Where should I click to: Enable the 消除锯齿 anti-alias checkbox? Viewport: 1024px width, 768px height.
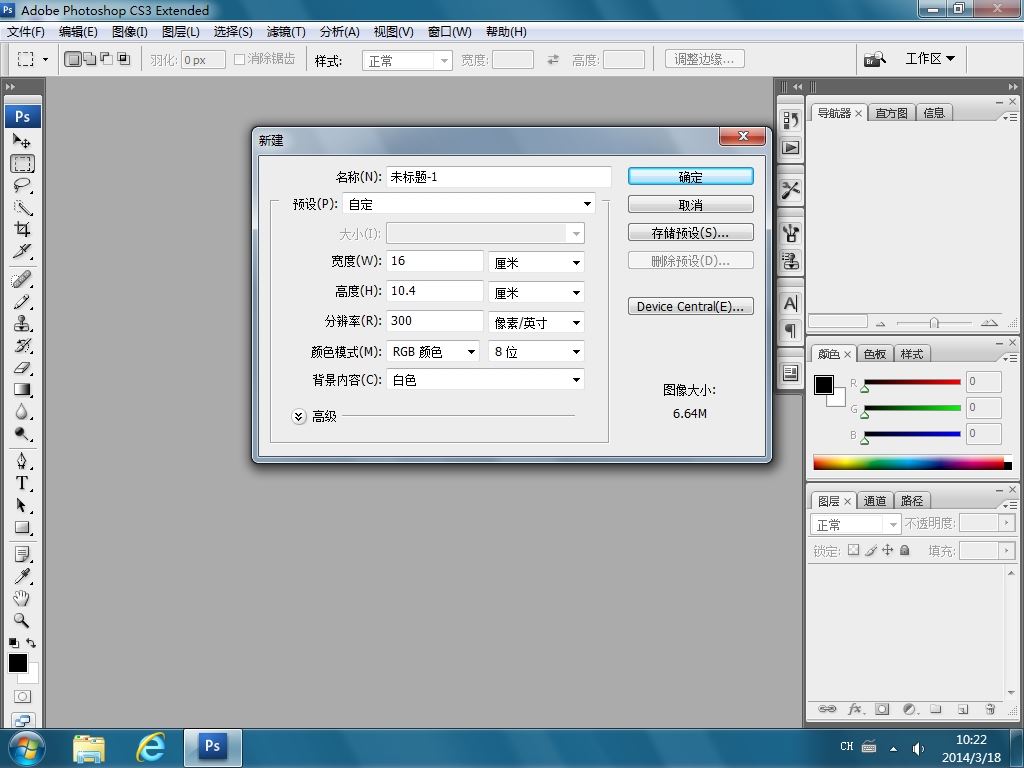pyautogui.click(x=240, y=60)
